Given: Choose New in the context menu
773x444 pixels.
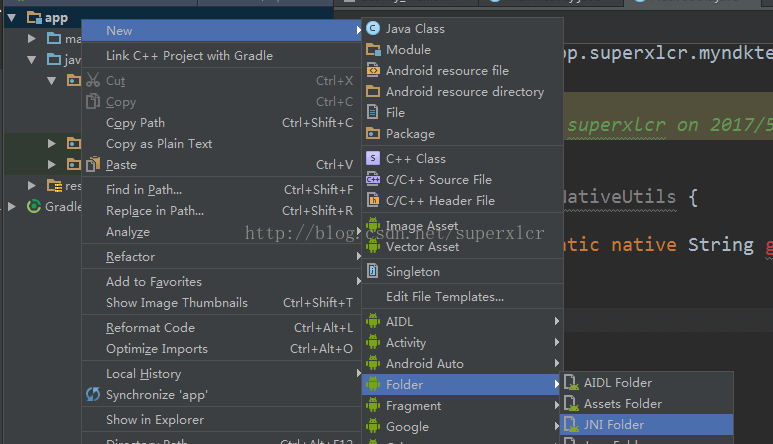Looking at the screenshot, I should 222,31.
